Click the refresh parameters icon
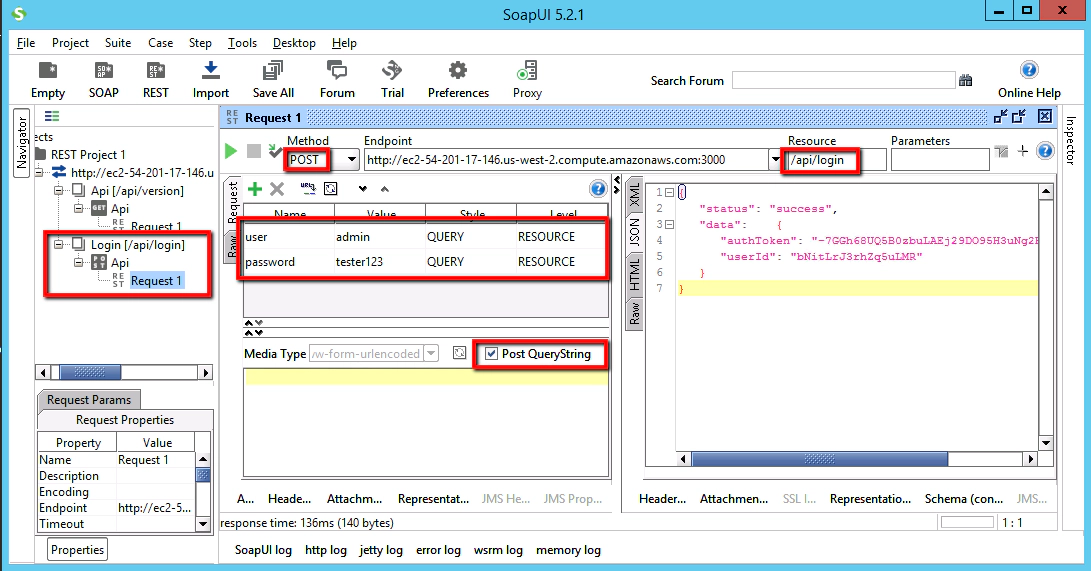Viewport: 1091px width, 571px height. [331, 188]
